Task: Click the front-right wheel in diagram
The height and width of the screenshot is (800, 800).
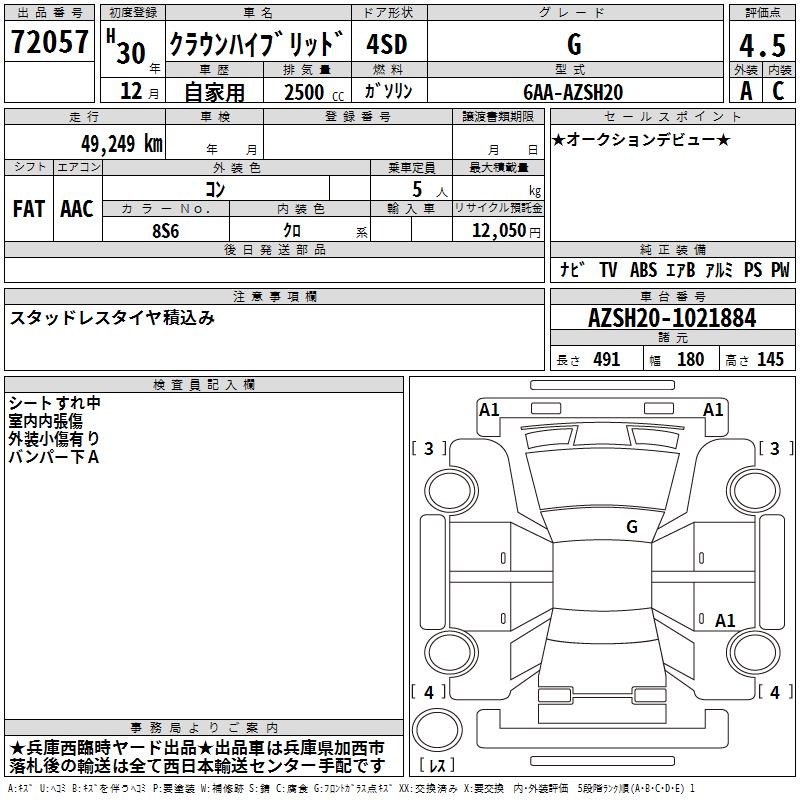Action: [754, 491]
